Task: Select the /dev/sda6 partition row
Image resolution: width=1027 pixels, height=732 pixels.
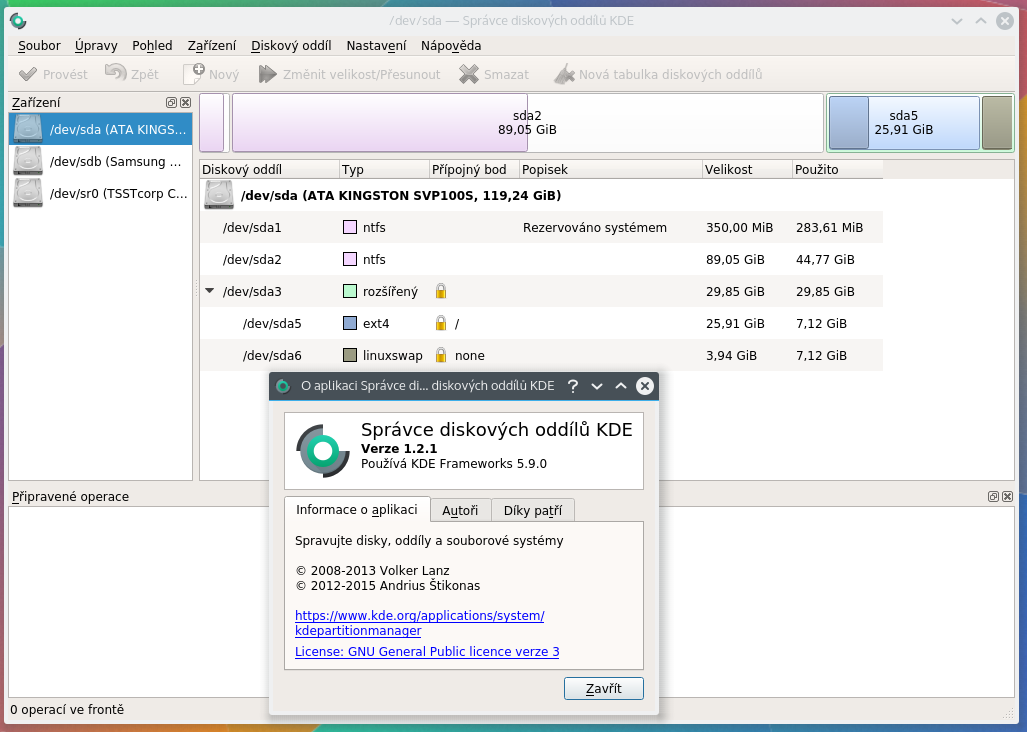Action: tap(542, 356)
